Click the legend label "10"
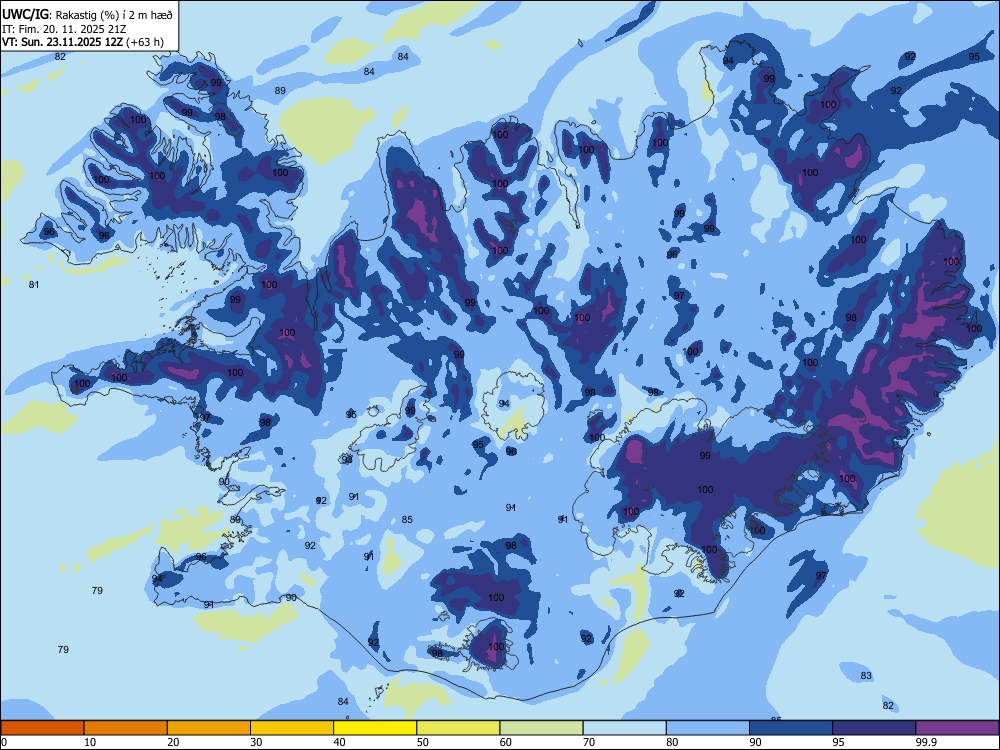This screenshot has height=750, width=1000. click(x=90, y=742)
